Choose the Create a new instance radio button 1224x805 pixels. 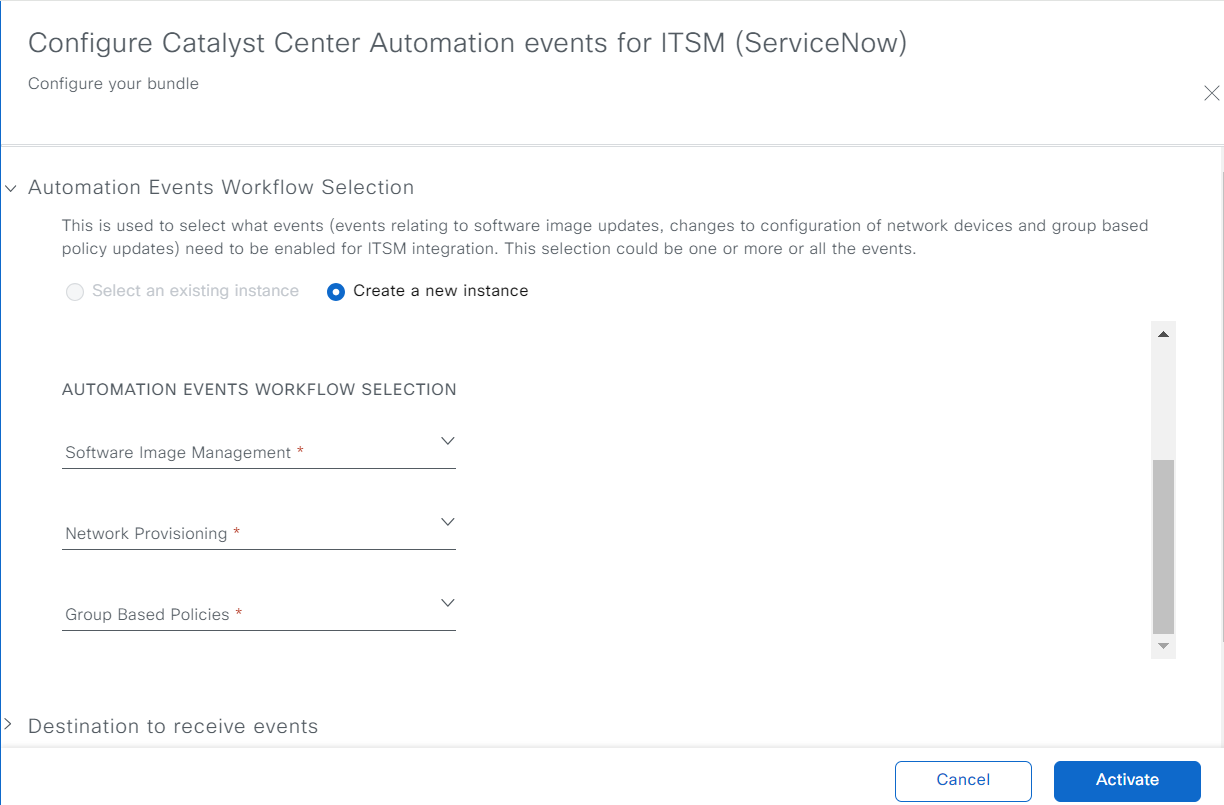[336, 292]
